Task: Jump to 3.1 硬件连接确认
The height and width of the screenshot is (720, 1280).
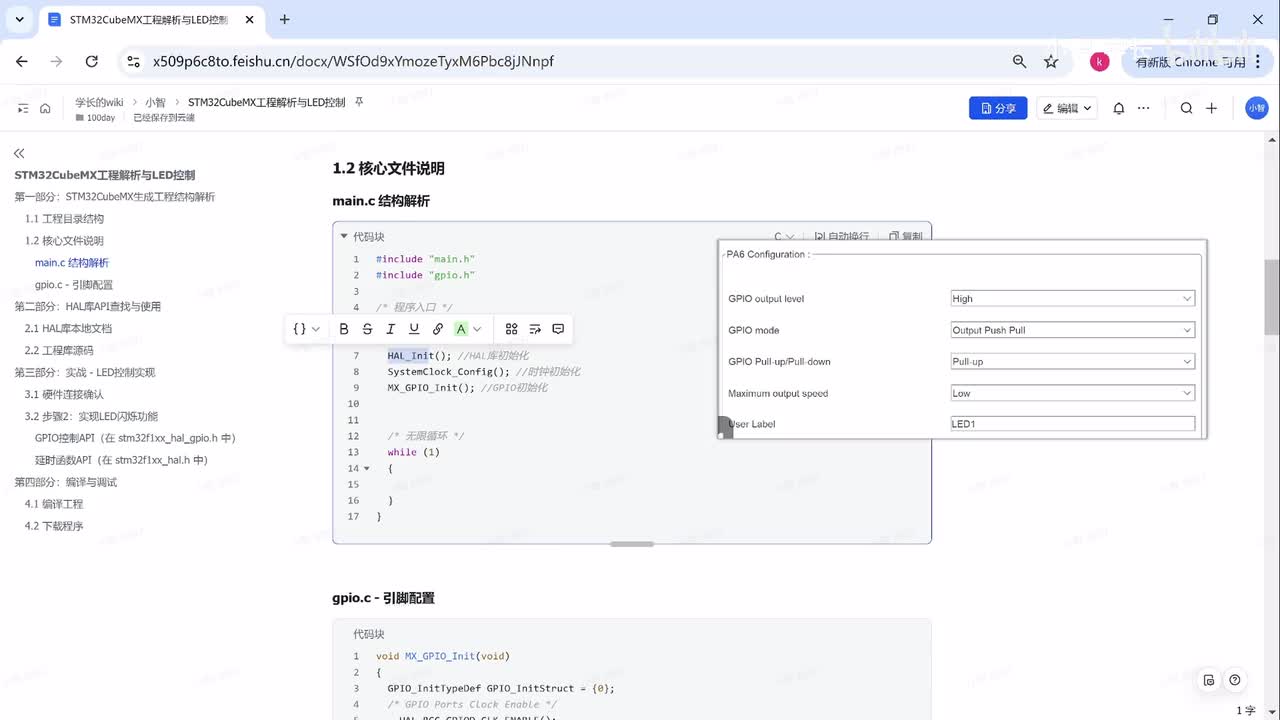Action: click(x=64, y=394)
